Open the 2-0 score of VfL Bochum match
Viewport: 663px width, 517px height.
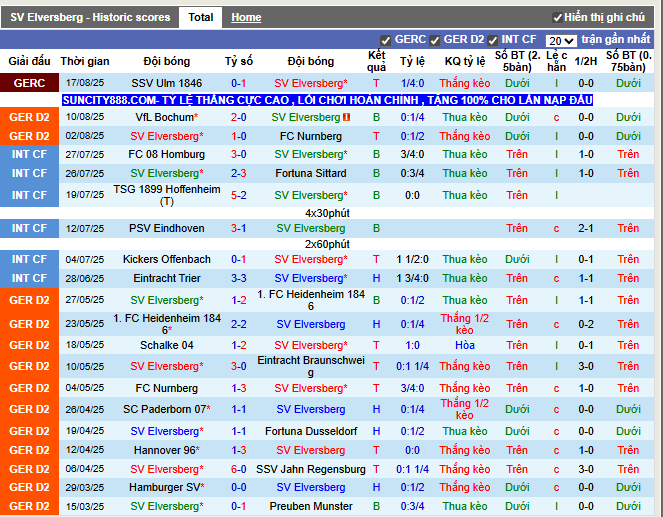pyautogui.click(x=238, y=117)
